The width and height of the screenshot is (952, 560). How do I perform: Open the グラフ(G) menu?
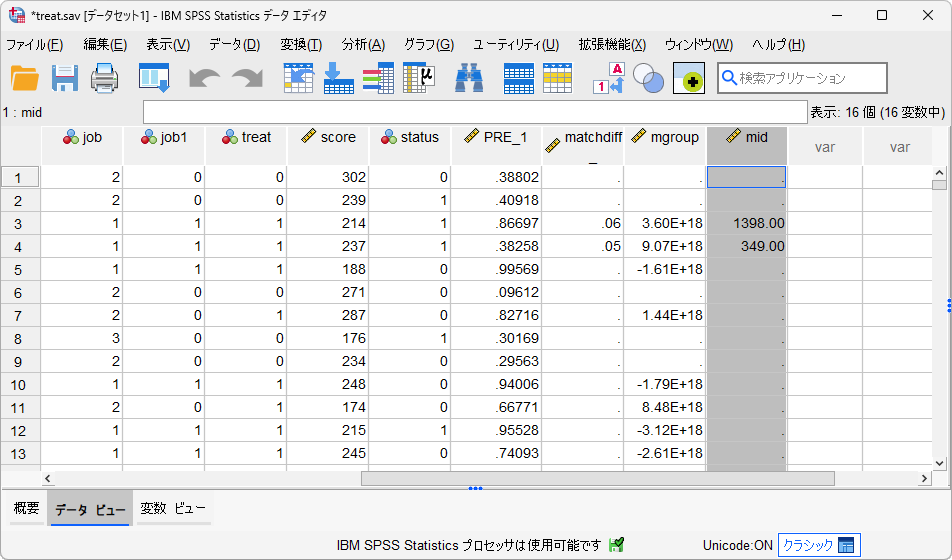[x=429, y=45]
